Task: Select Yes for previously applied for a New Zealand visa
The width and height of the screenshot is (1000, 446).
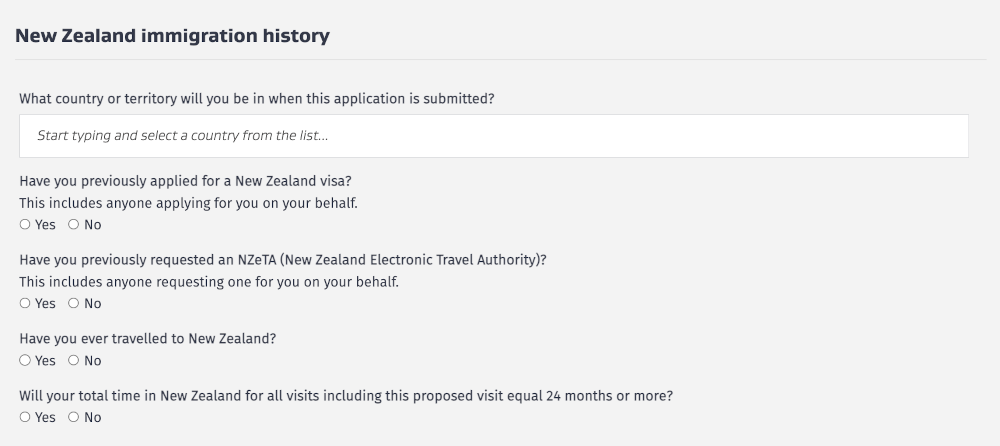Action: pos(25,225)
